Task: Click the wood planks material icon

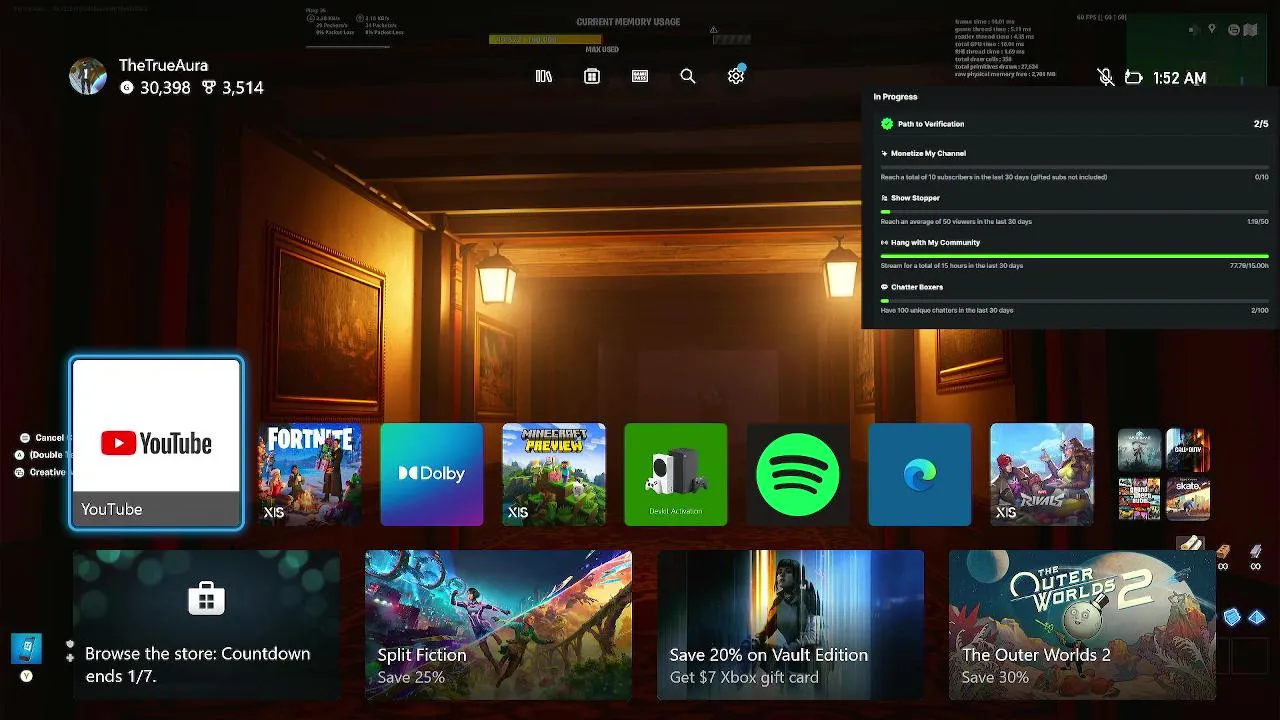Action: (1190, 545)
